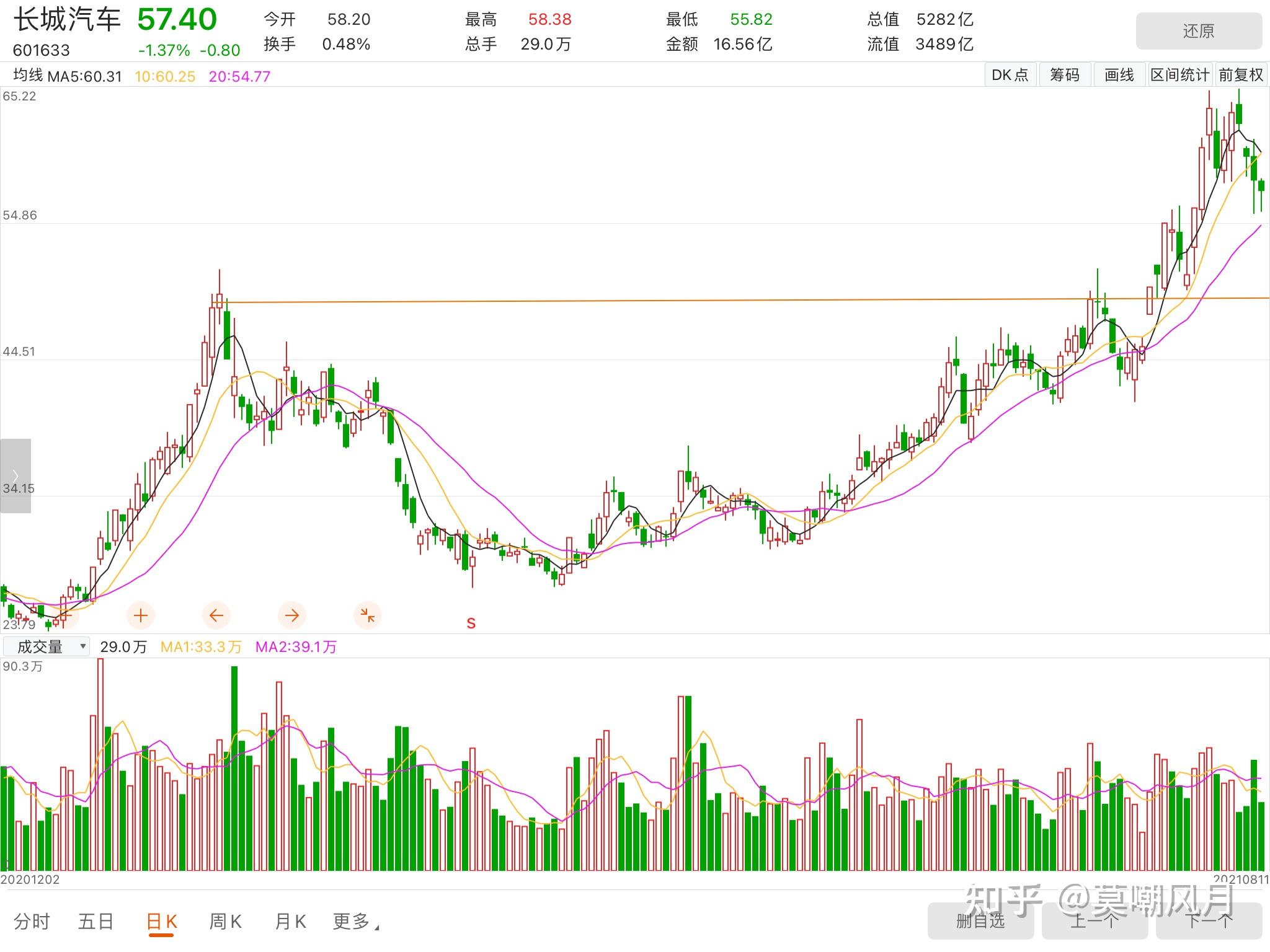Image resolution: width=1270 pixels, height=952 pixels.
Task: Select the 月K chart tab
Action: pyautogui.click(x=290, y=922)
